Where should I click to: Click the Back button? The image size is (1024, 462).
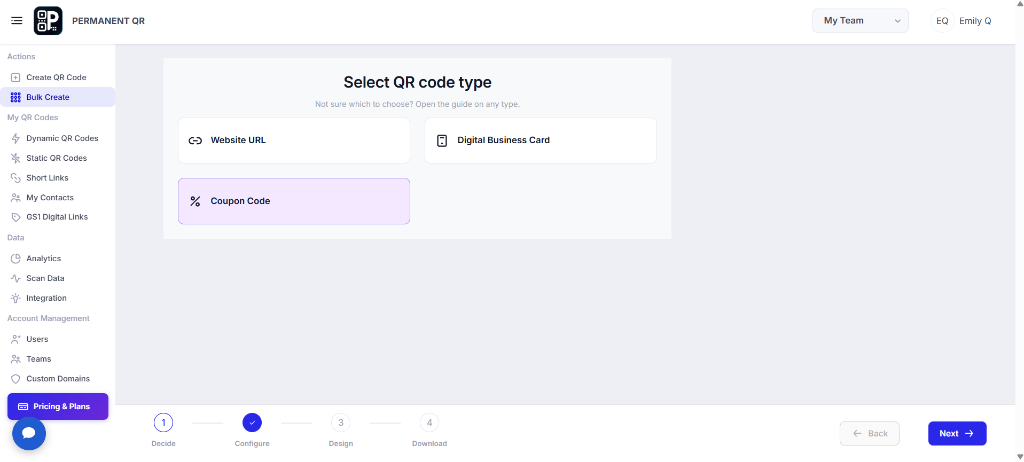click(x=869, y=433)
